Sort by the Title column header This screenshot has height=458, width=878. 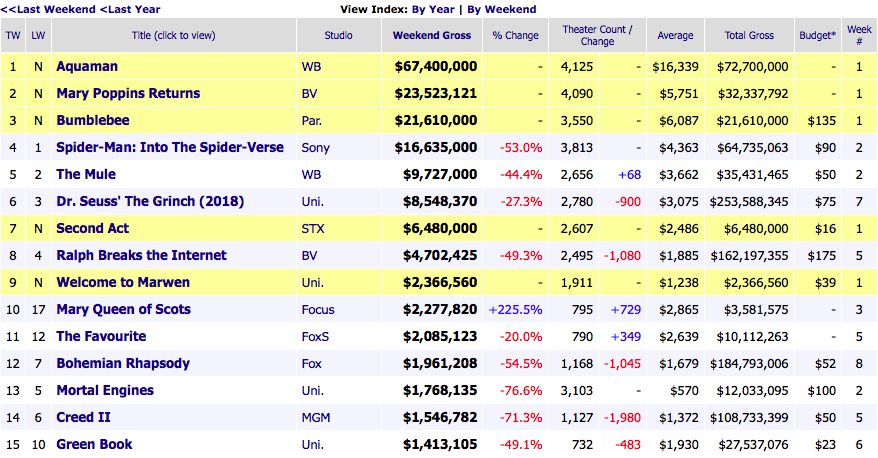click(x=174, y=35)
